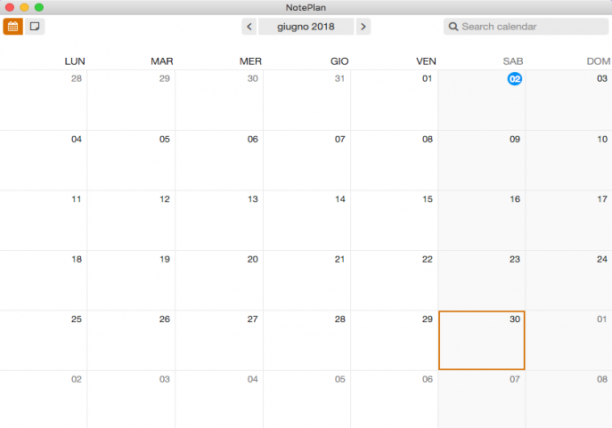Advance to next month with right chevron
The width and height of the screenshot is (612, 428).
pyautogui.click(x=363, y=27)
